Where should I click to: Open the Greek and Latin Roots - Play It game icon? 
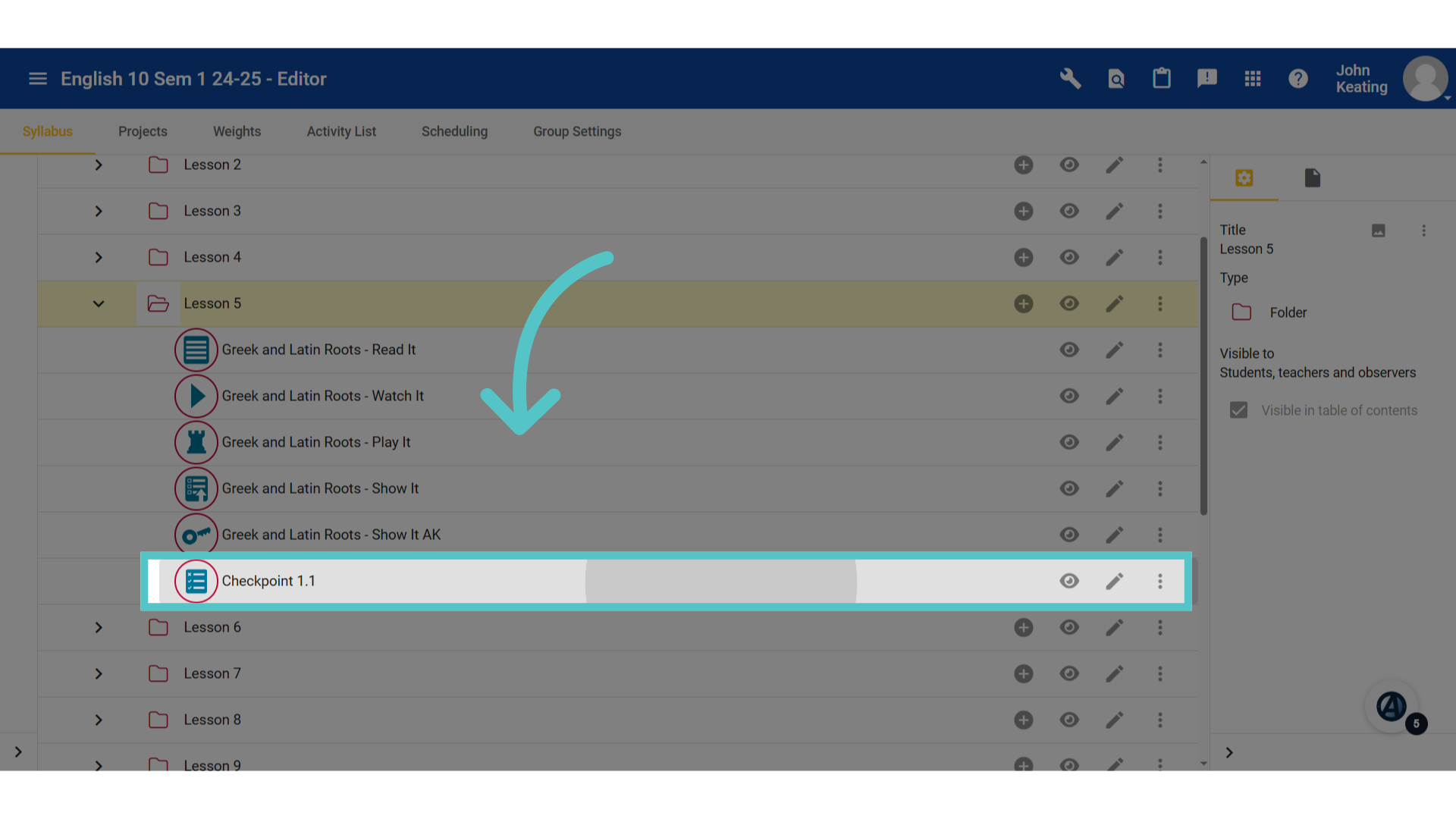[x=196, y=442]
